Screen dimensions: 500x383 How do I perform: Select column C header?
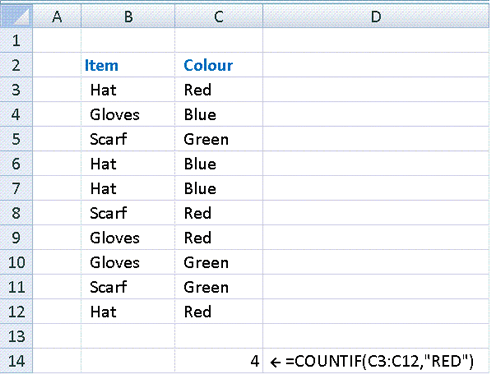click(x=219, y=16)
